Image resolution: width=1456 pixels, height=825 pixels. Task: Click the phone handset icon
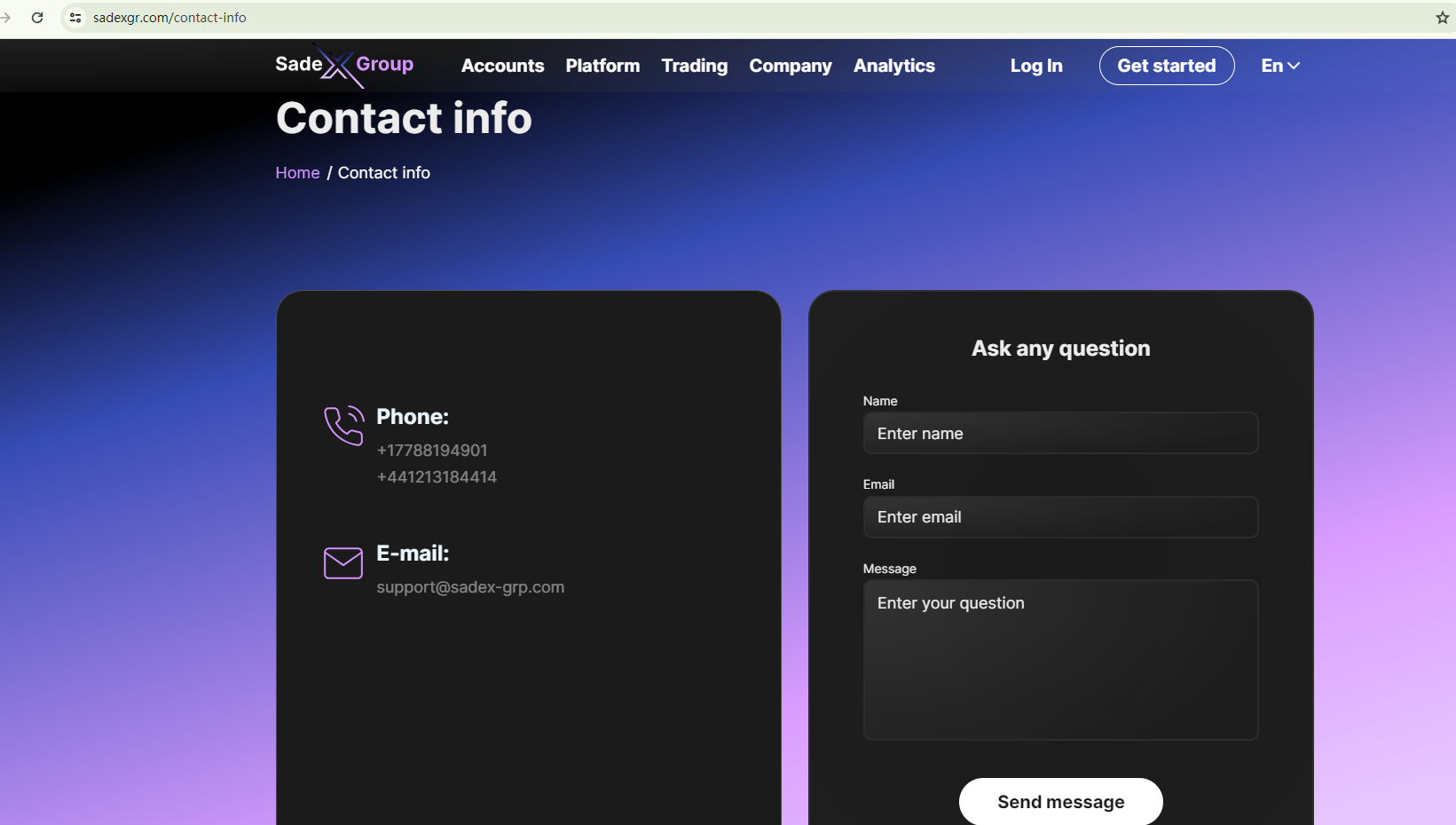point(343,425)
